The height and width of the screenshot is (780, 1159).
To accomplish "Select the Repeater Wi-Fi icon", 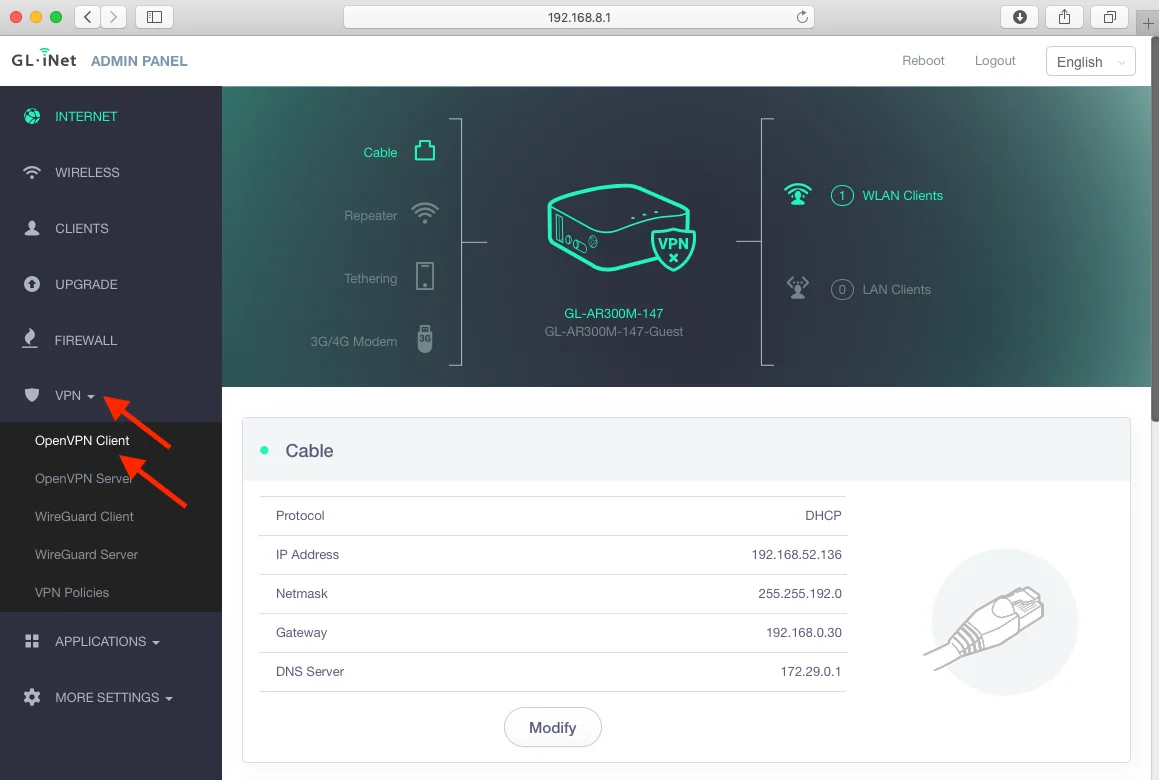I will 425,215.
